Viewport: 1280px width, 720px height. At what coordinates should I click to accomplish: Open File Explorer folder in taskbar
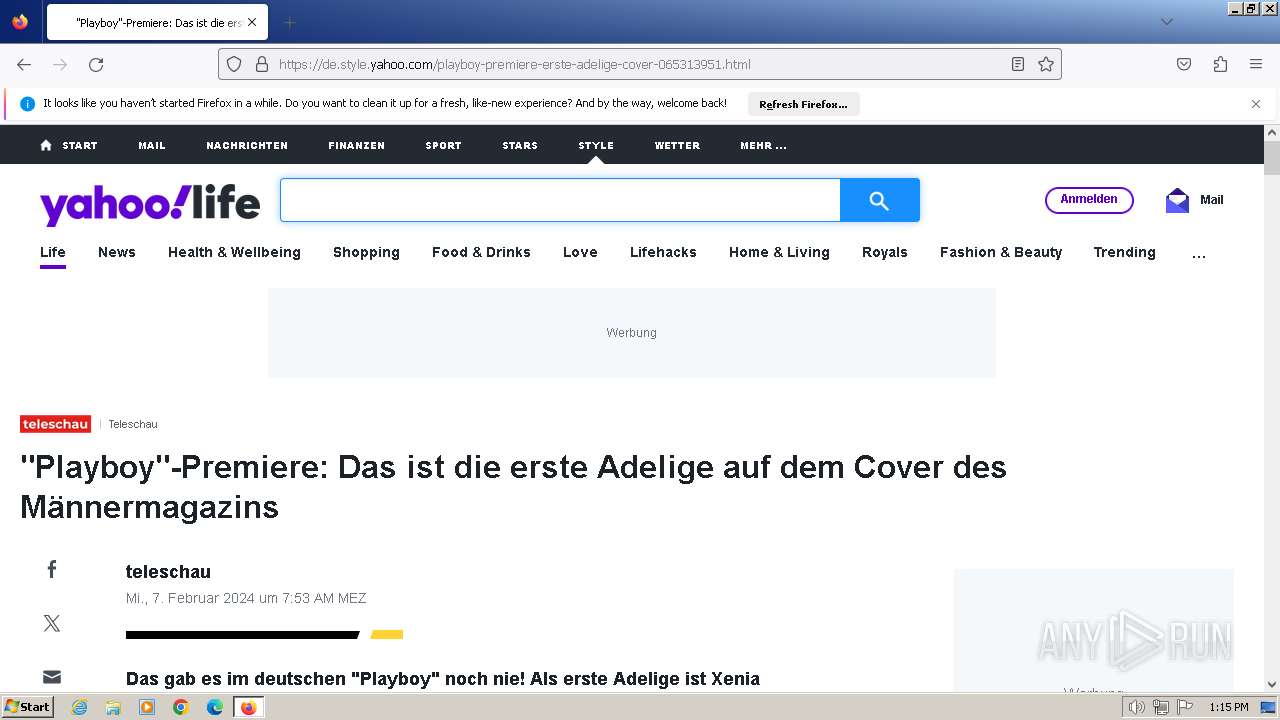pyautogui.click(x=113, y=707)
